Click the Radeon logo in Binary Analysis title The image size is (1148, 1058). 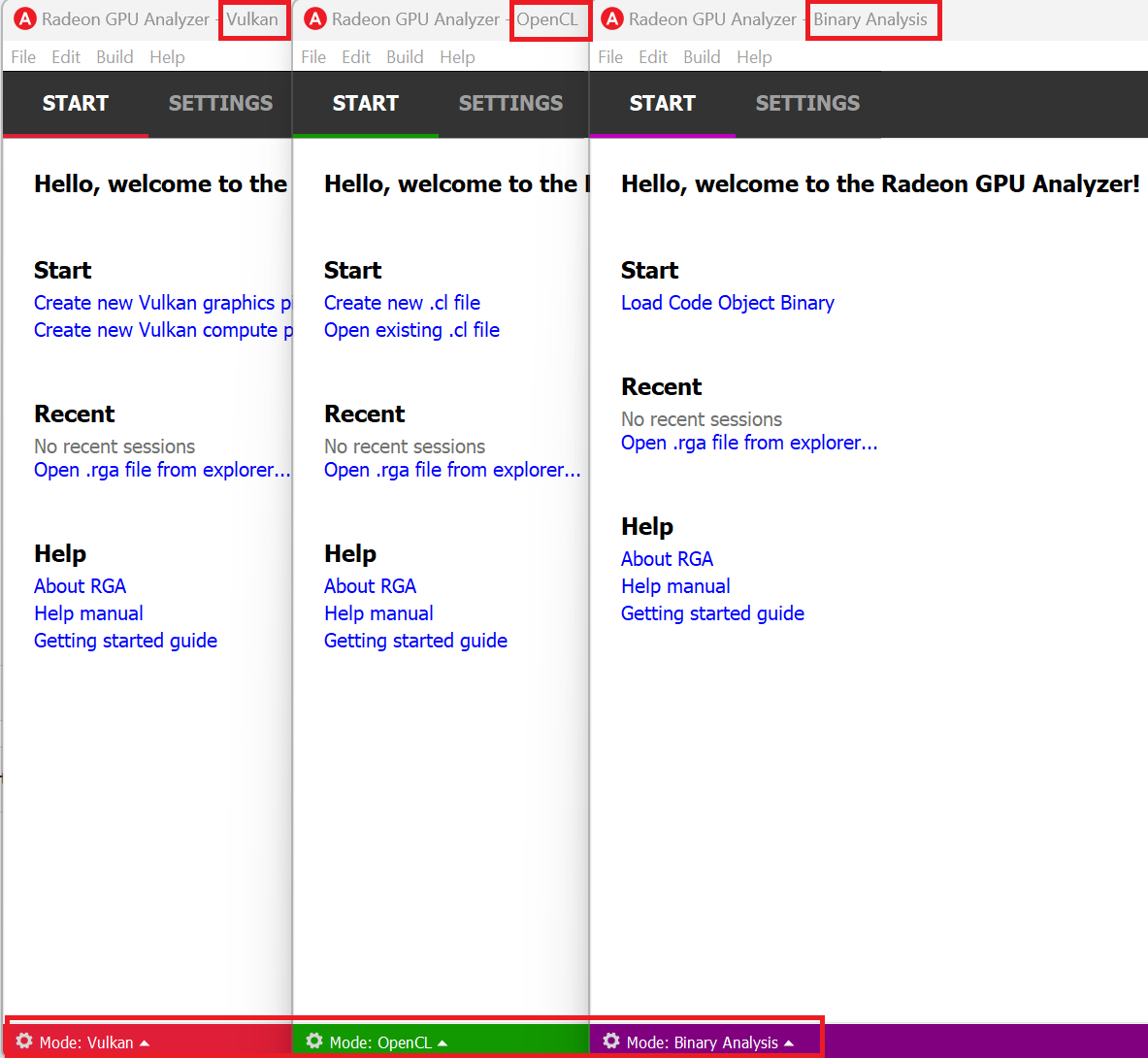coord(612,19)
